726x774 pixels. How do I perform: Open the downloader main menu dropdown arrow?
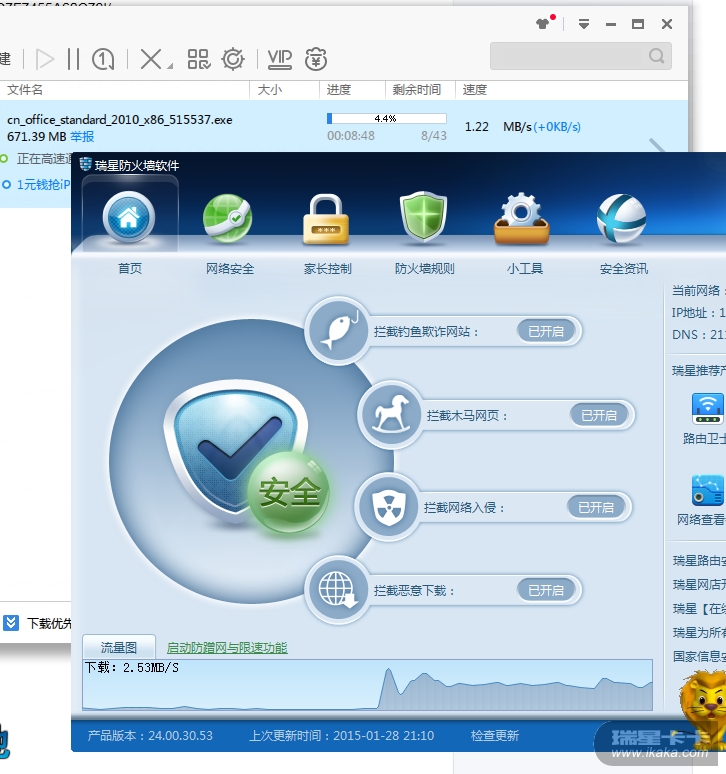coord(584,24)
